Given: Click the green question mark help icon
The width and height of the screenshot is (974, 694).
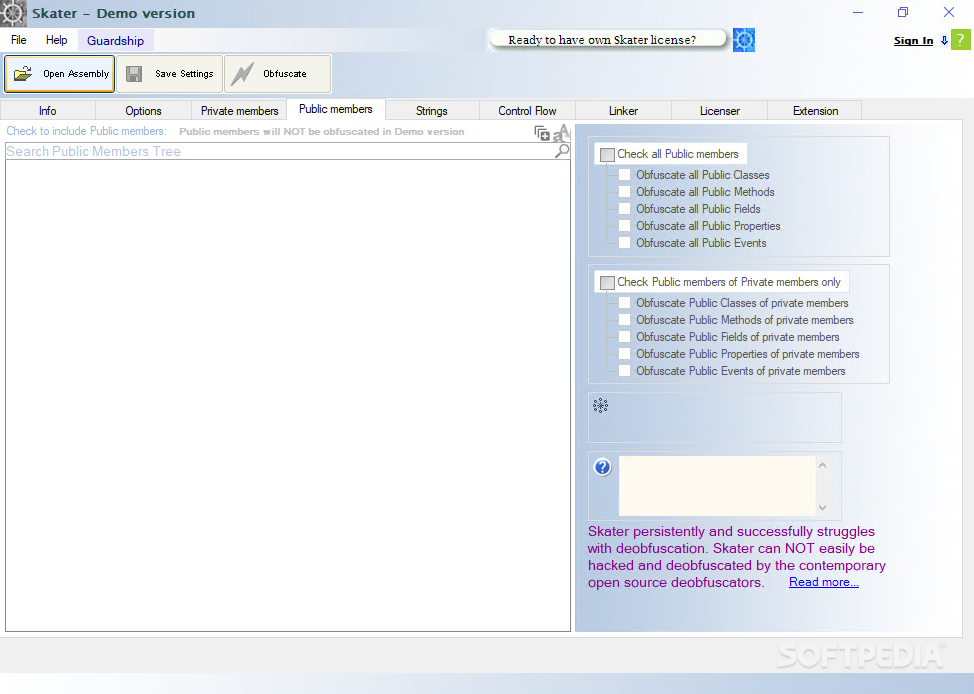Looking at the screenshot, I should tap(961, 40).
